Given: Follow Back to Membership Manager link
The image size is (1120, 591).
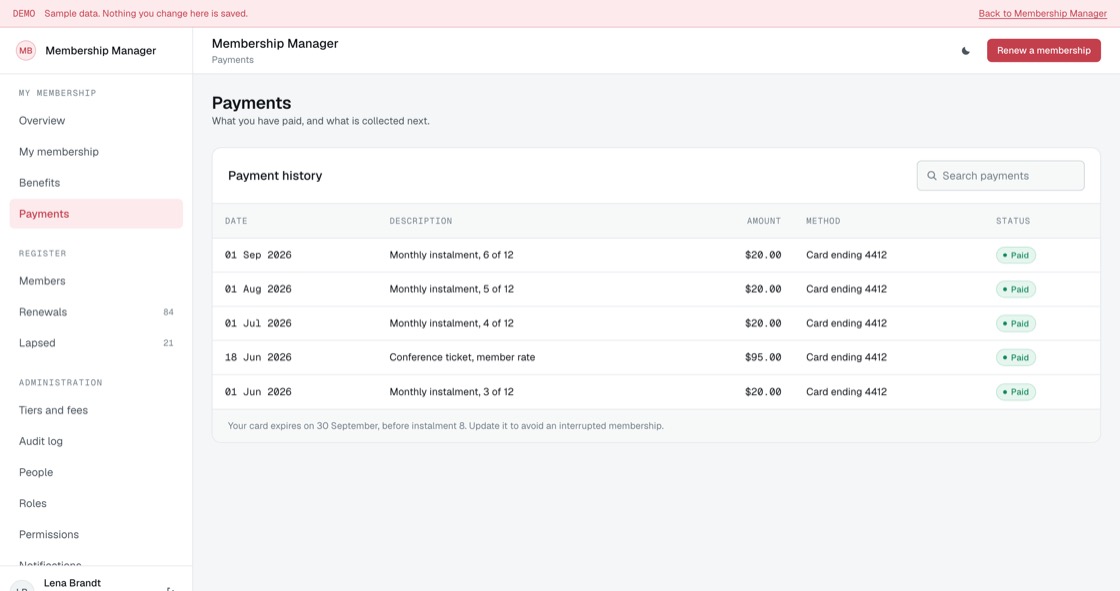Looking at the screenshot, I should pos(1042,14).
